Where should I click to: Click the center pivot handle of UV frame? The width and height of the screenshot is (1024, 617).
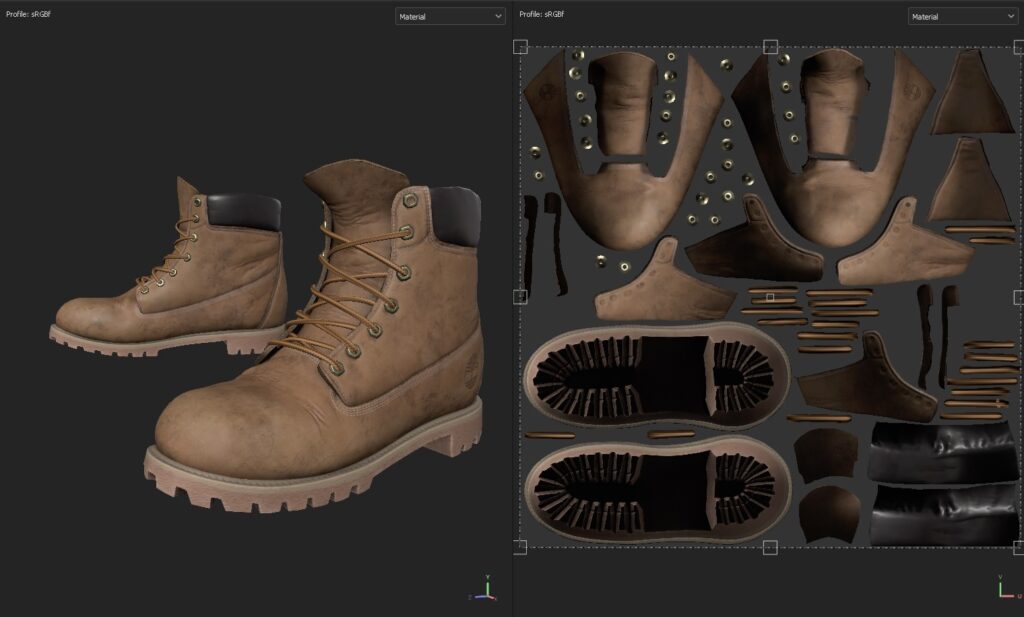(x=770, y=297)
